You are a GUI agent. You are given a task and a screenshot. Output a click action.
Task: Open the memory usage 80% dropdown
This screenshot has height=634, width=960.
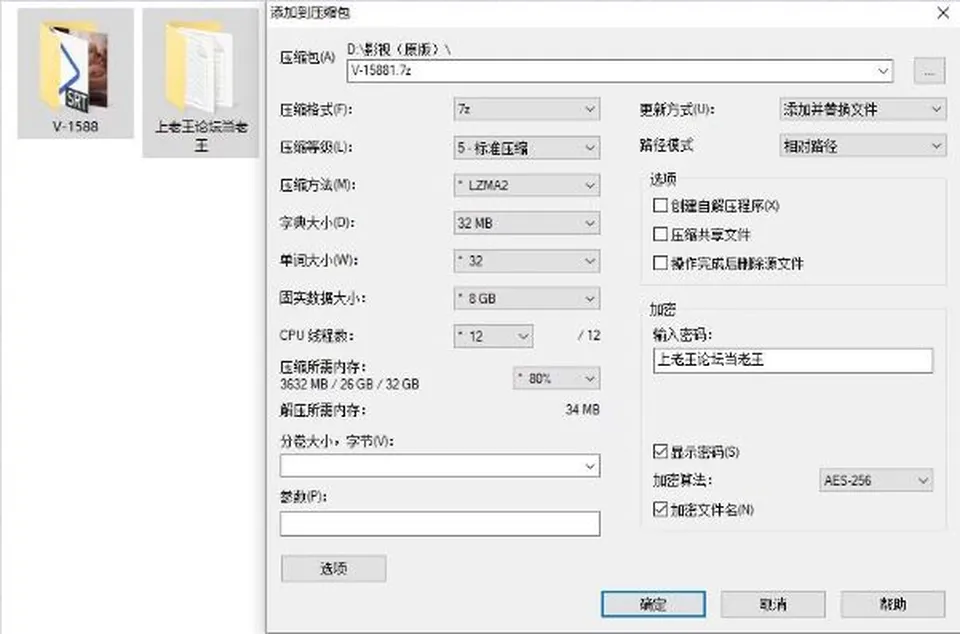(557, 378)
